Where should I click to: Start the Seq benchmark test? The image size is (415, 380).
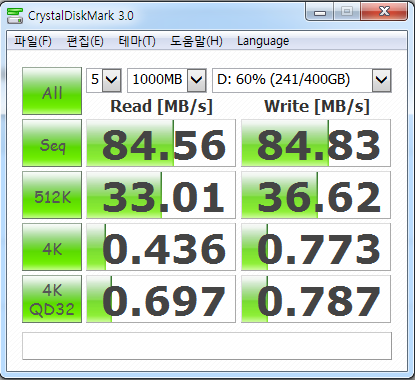tap(52, 143)
